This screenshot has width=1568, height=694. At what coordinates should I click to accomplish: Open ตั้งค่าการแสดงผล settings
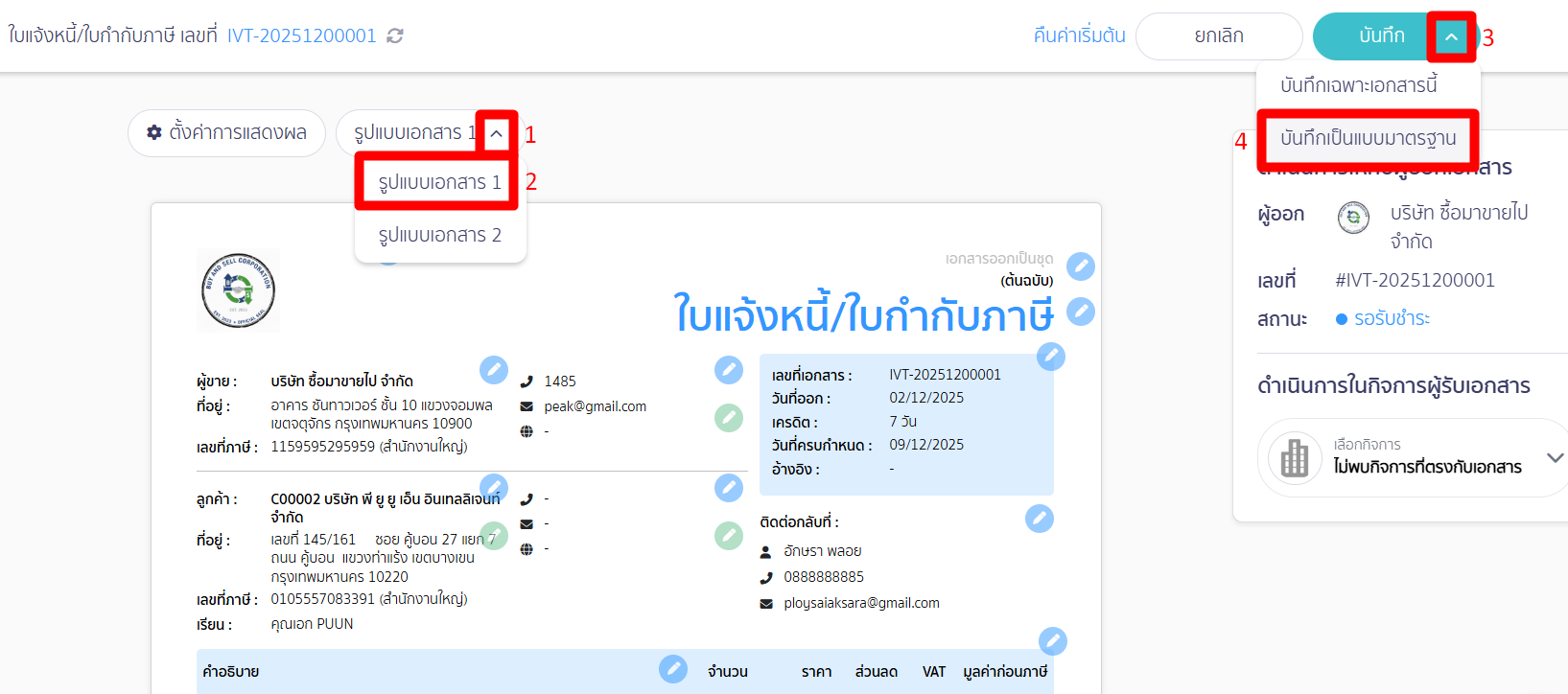click(226, 133)
